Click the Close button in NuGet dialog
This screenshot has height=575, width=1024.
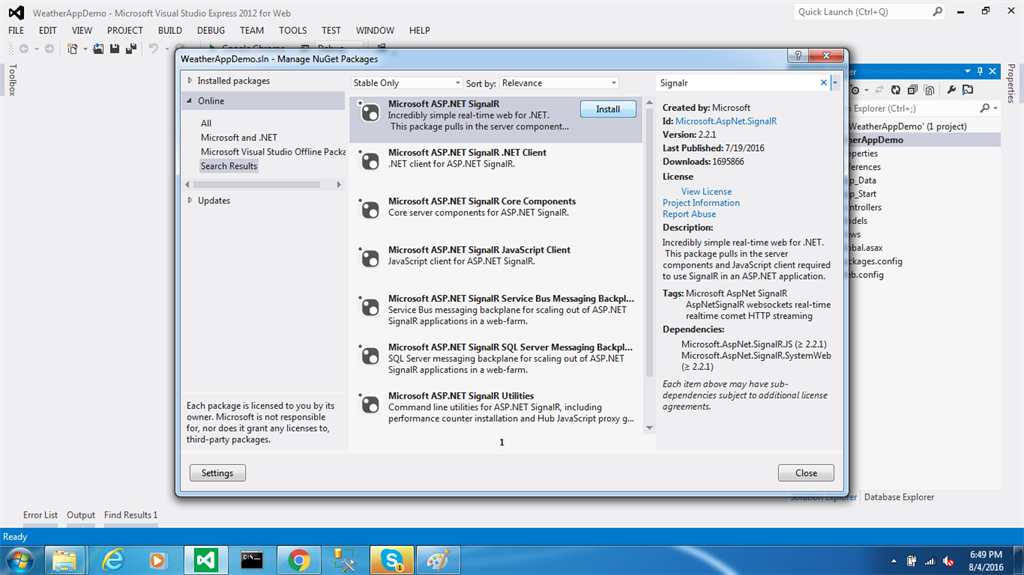coord(806,473)
